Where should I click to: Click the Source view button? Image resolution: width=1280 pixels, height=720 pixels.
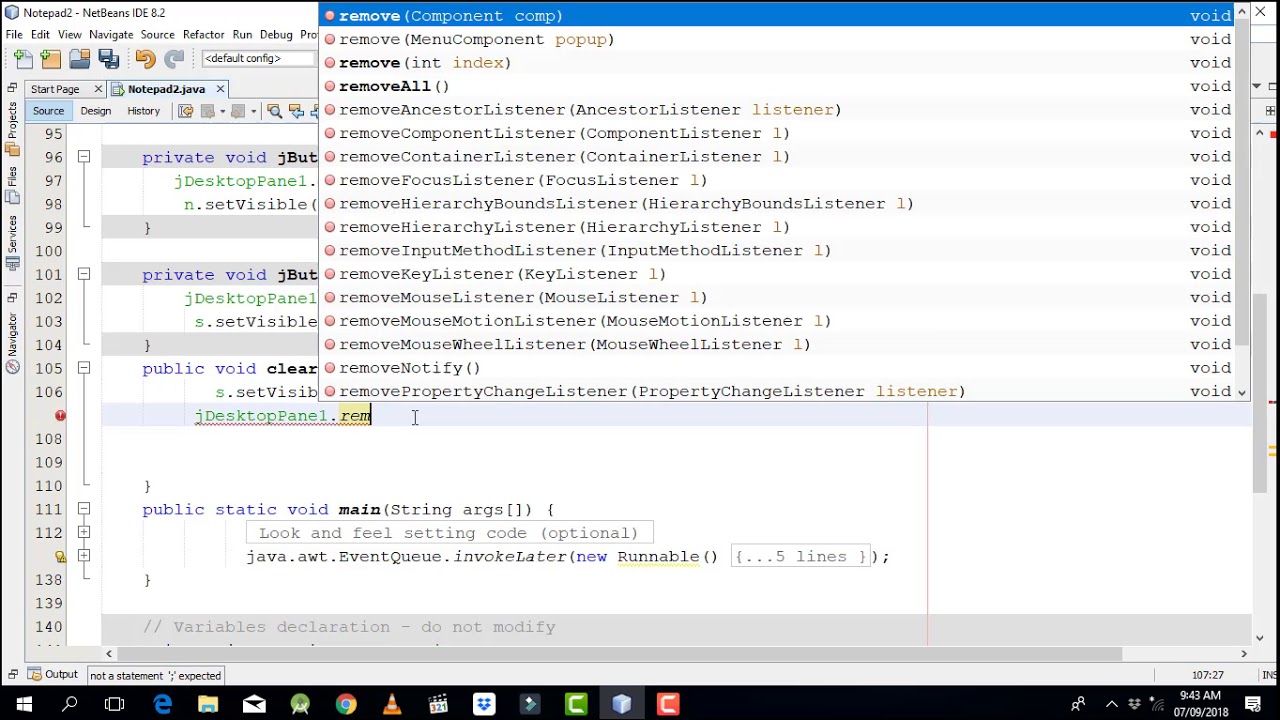pyautogui.click(x=48, y=111)
